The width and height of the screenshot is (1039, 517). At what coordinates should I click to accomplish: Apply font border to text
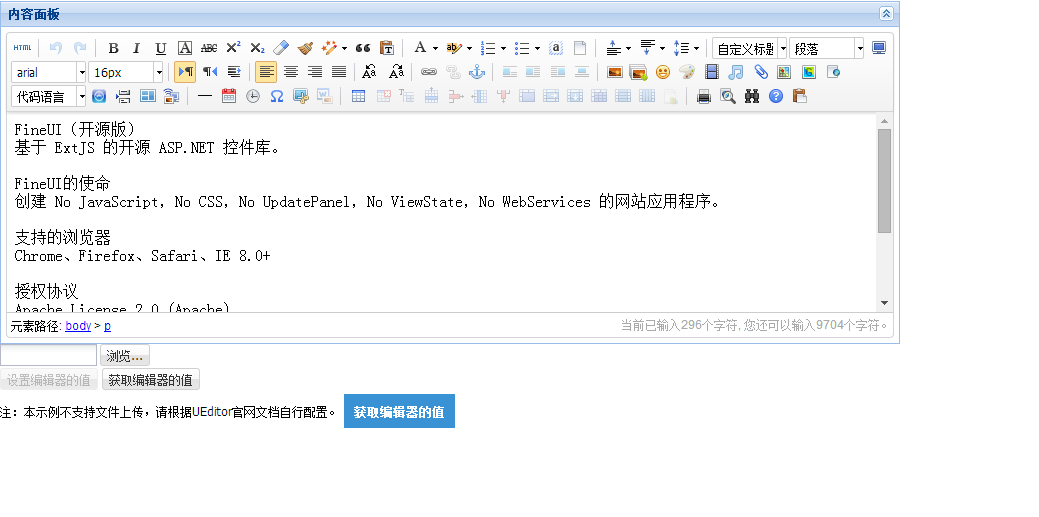tap(185, 48)
